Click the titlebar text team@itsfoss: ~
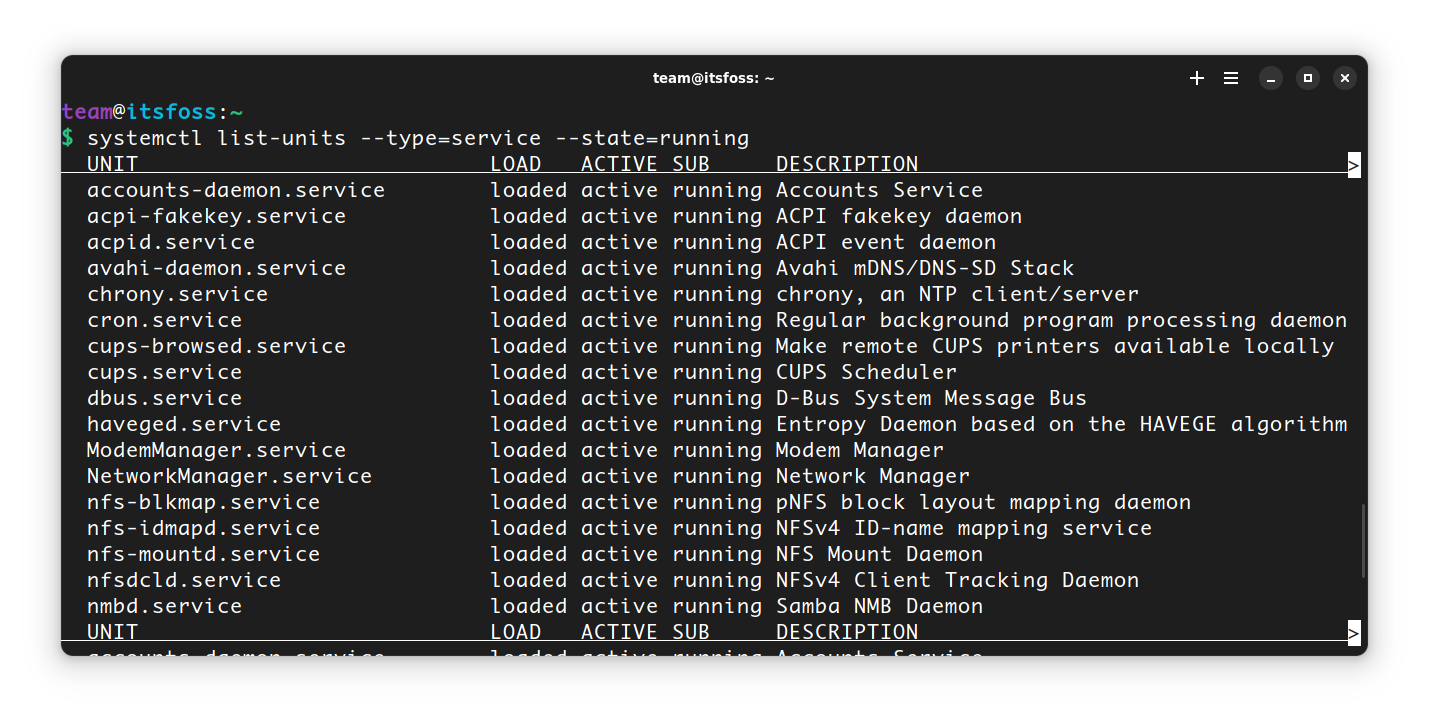 [x=713, y=77]
